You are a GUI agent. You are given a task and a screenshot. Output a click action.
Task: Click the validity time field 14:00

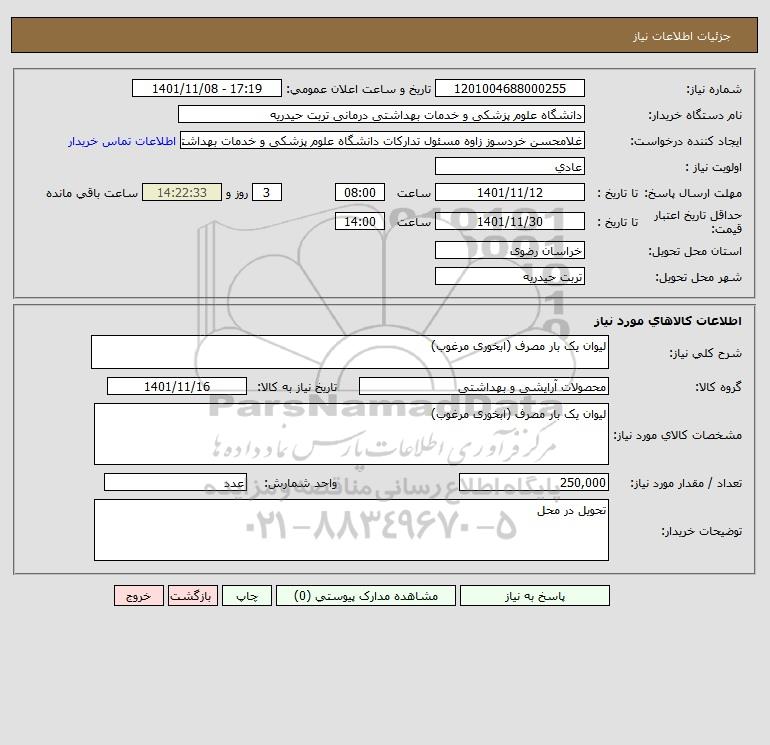click(x=359, y=221)
